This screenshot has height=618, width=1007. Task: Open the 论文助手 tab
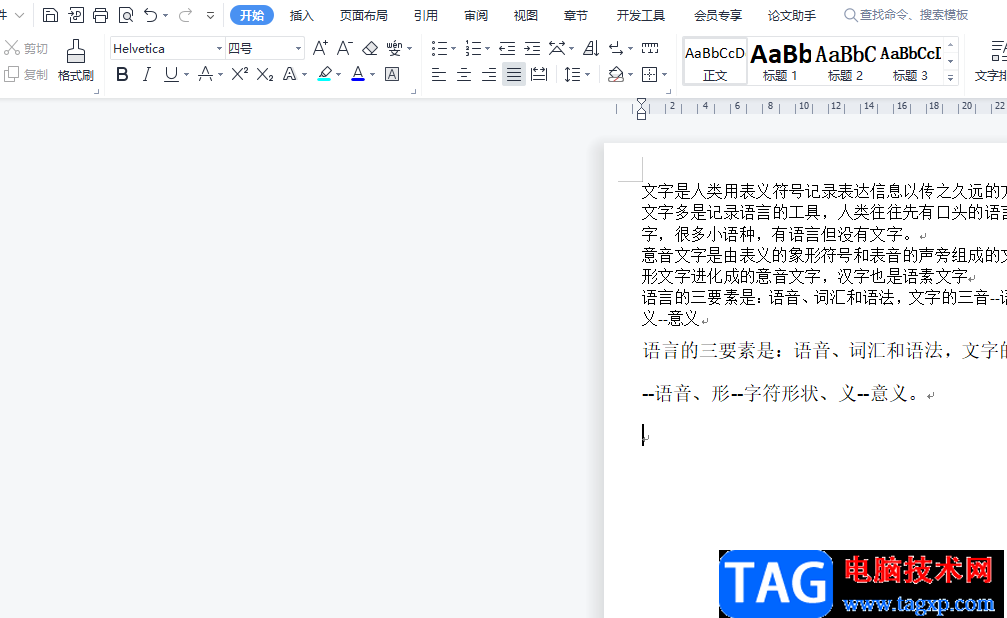click(x=791, y=15)
